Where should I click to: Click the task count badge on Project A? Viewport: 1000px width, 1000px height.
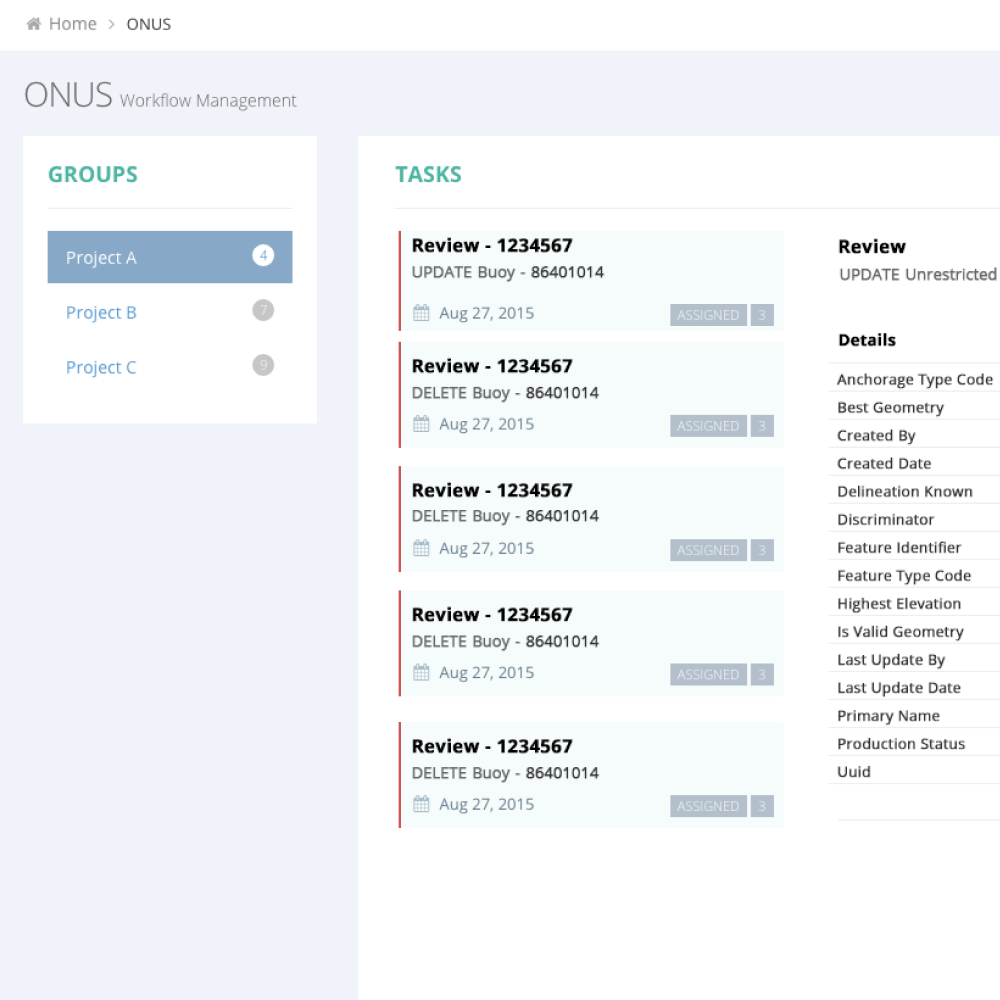[262, 256]
